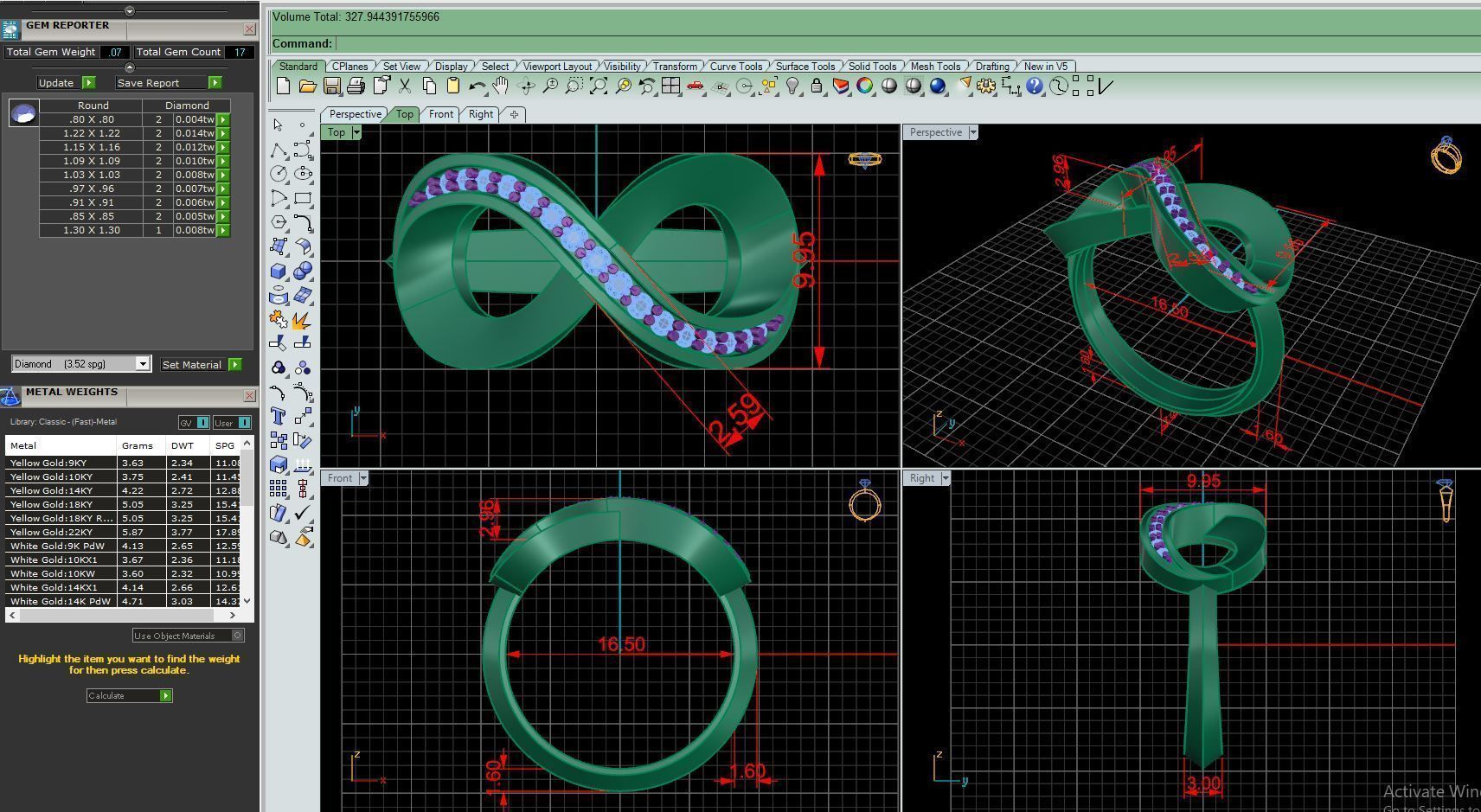Select the White Gold:10KW metal row
The image size is (1481, 812).
coord(123,573)
